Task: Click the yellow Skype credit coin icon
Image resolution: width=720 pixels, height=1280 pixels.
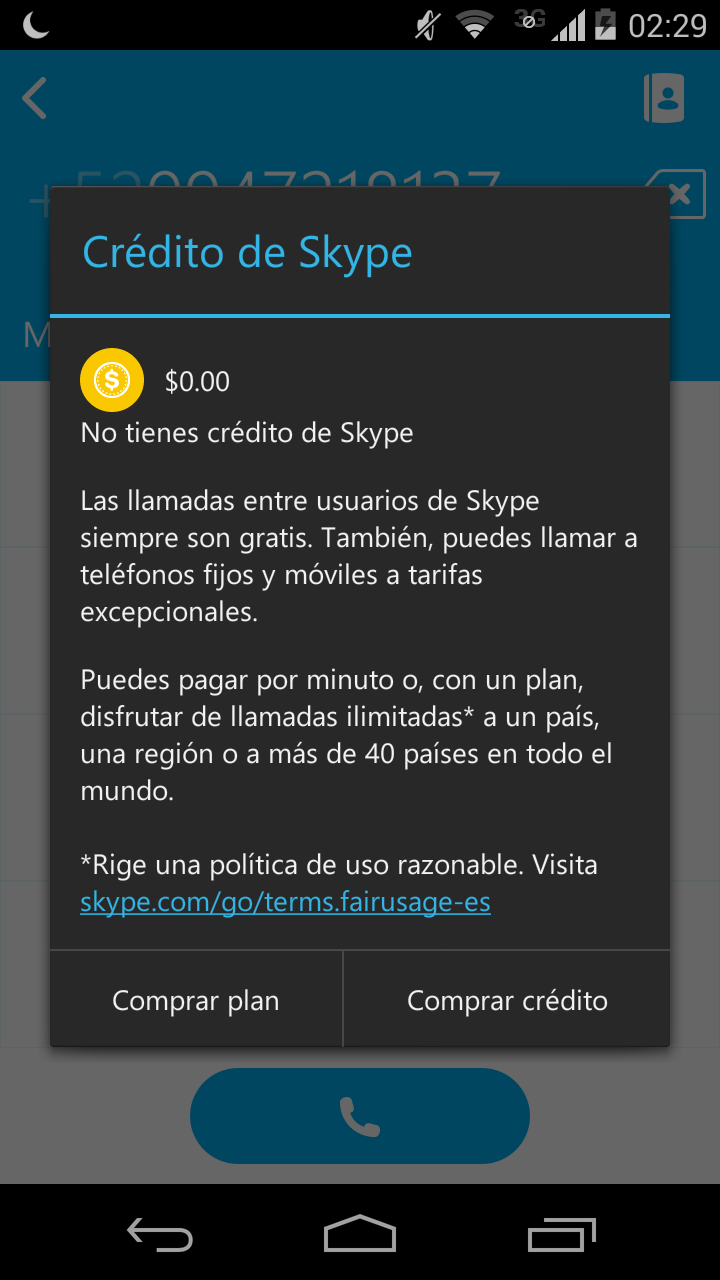Action: tap(112, 380)
